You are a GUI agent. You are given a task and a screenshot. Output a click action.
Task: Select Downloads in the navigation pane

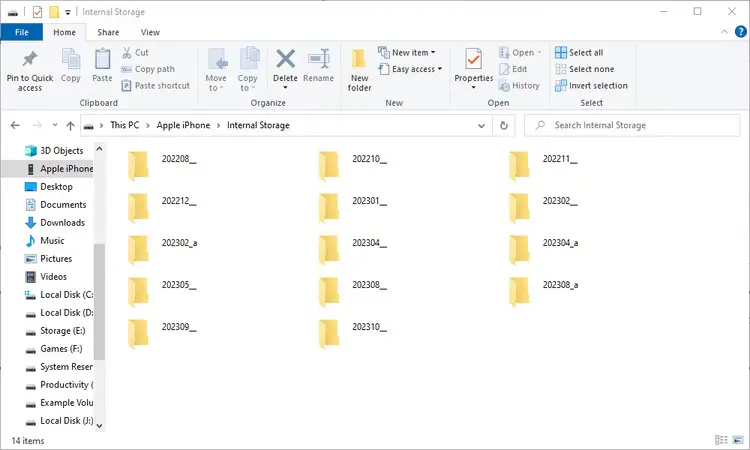coord(55,222)
